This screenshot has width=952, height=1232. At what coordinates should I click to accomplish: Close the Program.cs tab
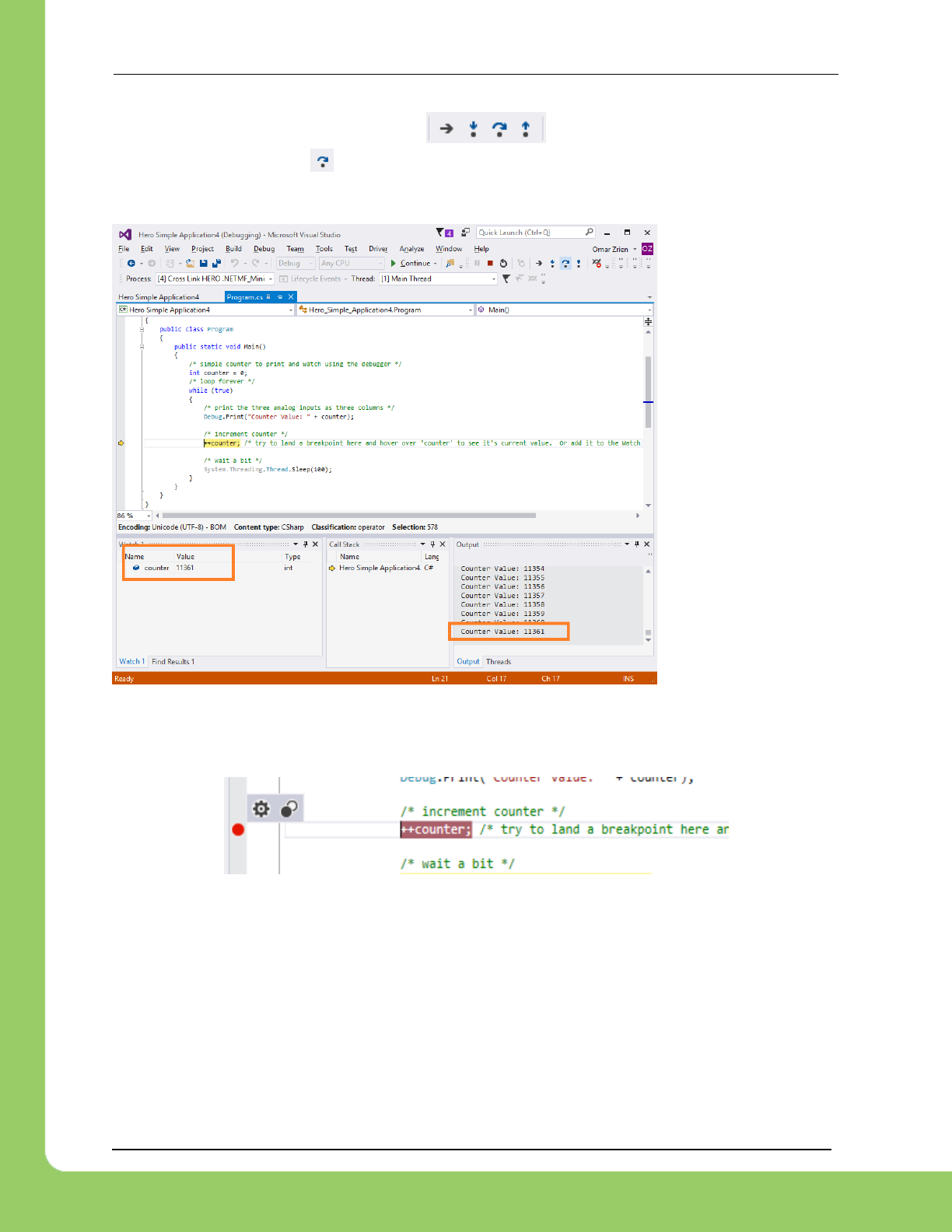pyautogui.click(x=291, y=297)
